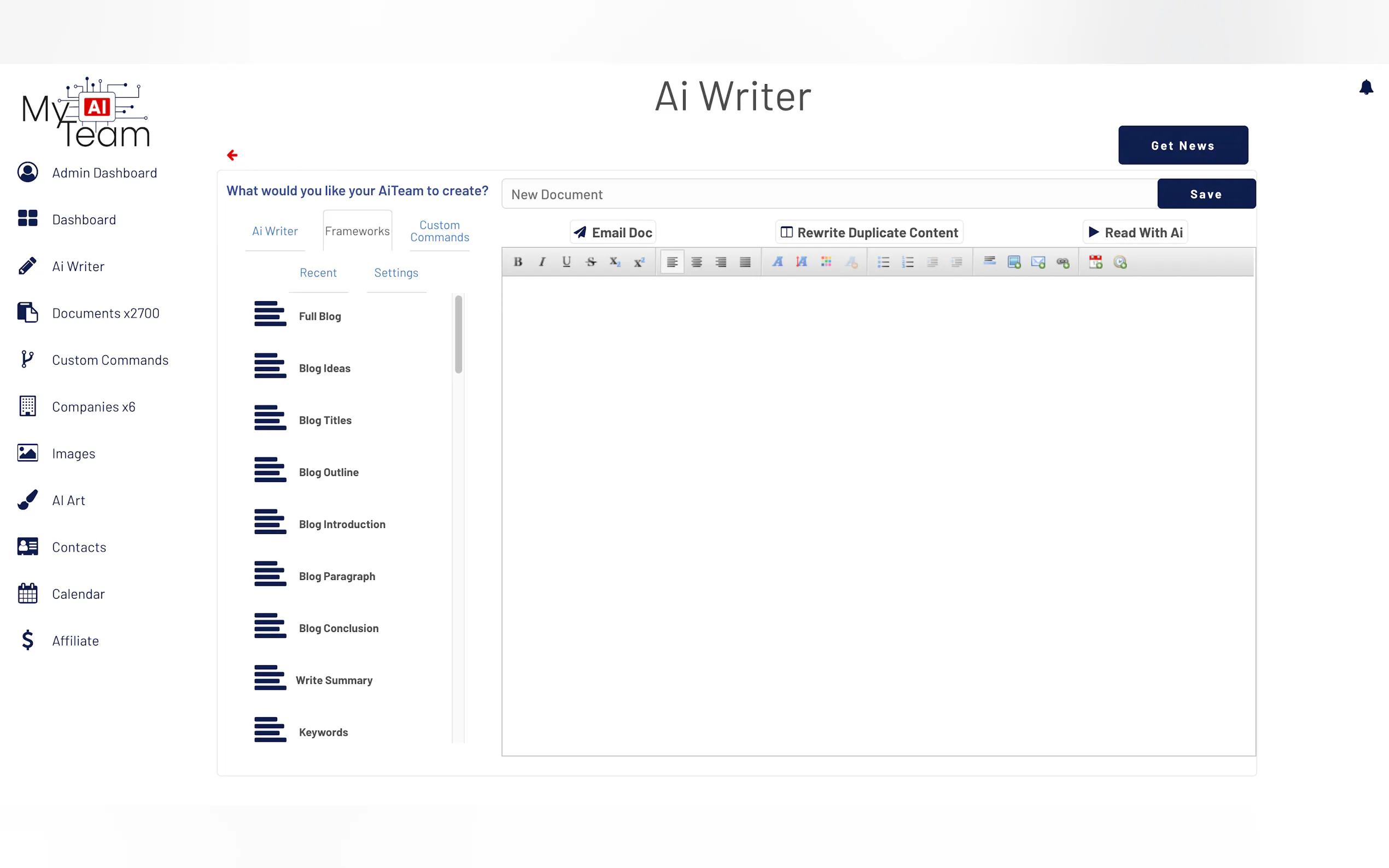Viewport: 1389px width, 868px height.
Task: Click the red back arrow
Action: 232,155
